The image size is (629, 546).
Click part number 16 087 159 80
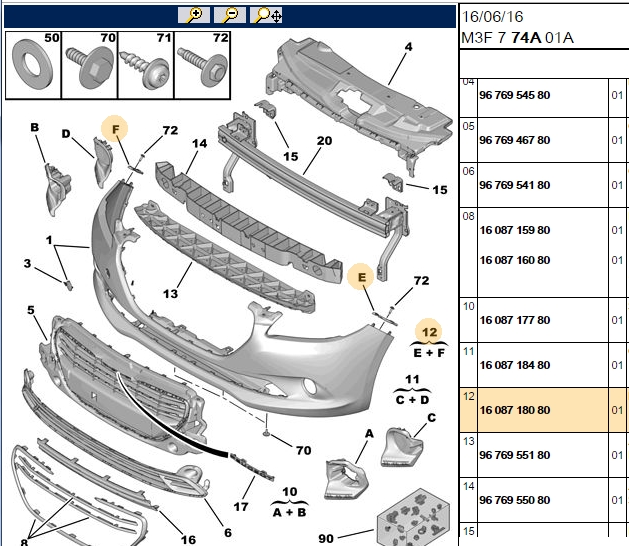(x=514, y=230)
